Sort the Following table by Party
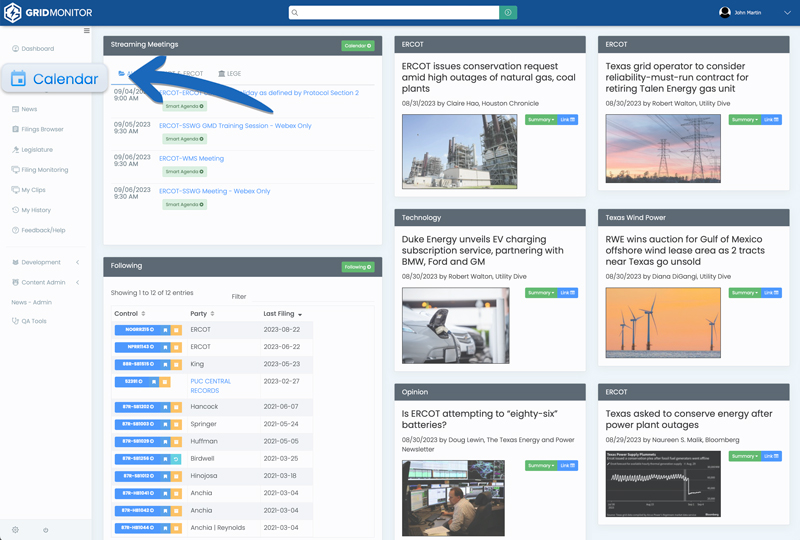 point(202,314)
